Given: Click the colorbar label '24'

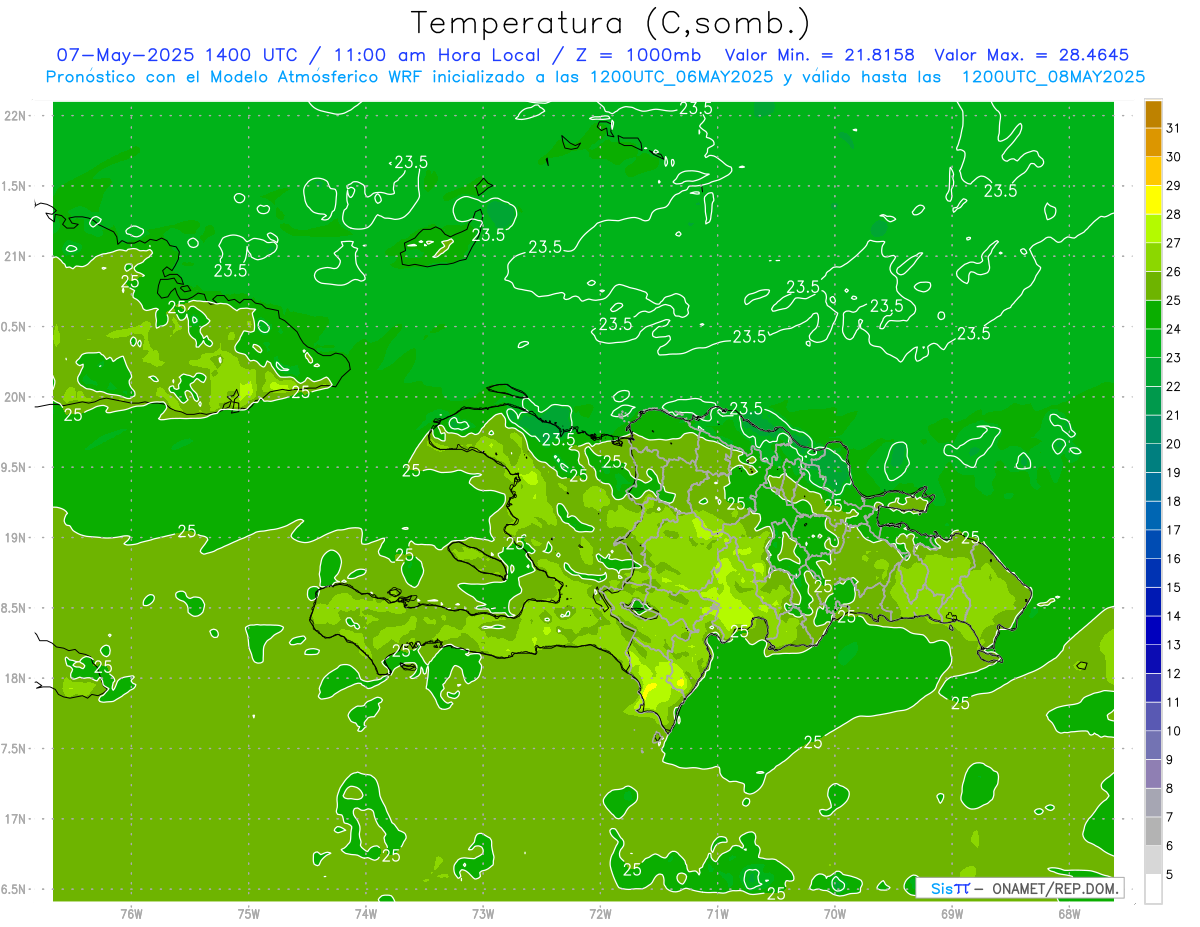Looking at the screenshot, I should click(x=1174, y=329).
